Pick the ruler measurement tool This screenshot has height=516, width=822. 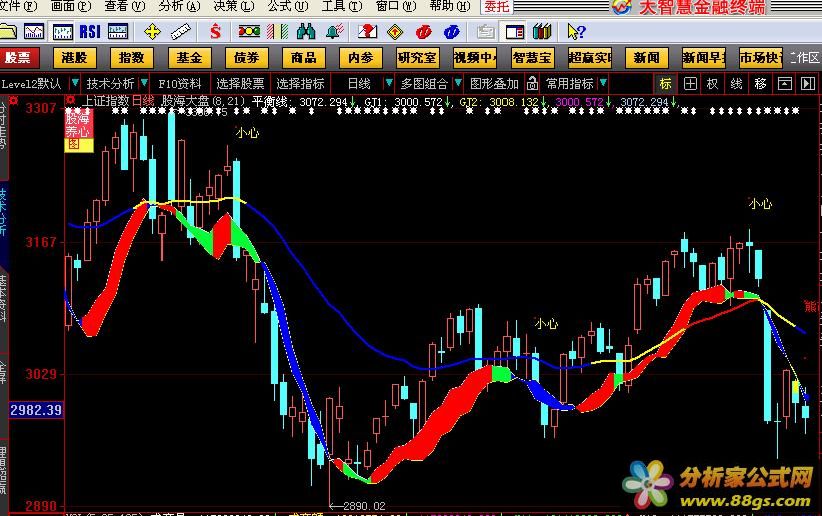pyautogui.click(x=180, y=32)
